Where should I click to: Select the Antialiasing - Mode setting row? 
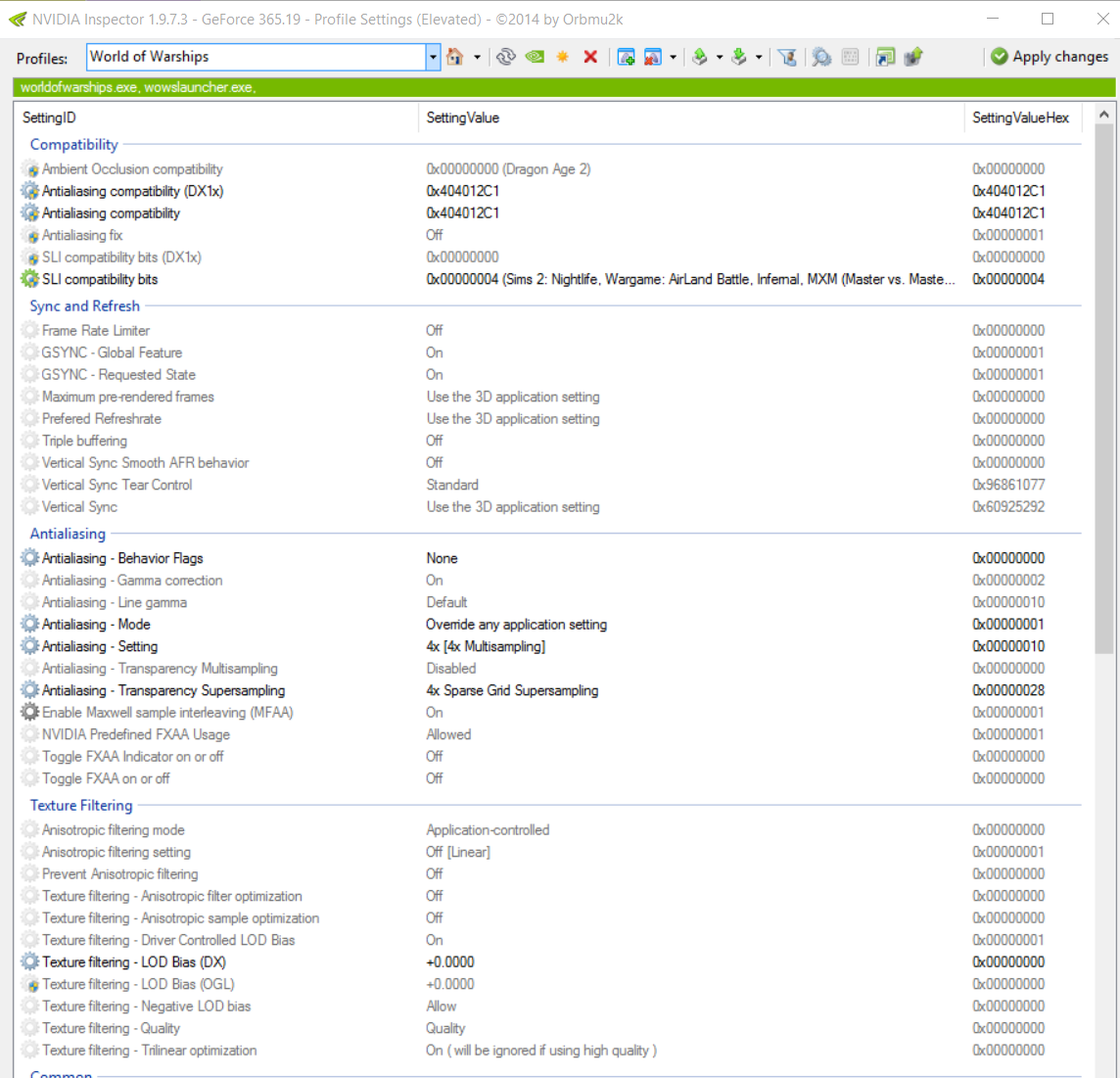tap(96, 625)
